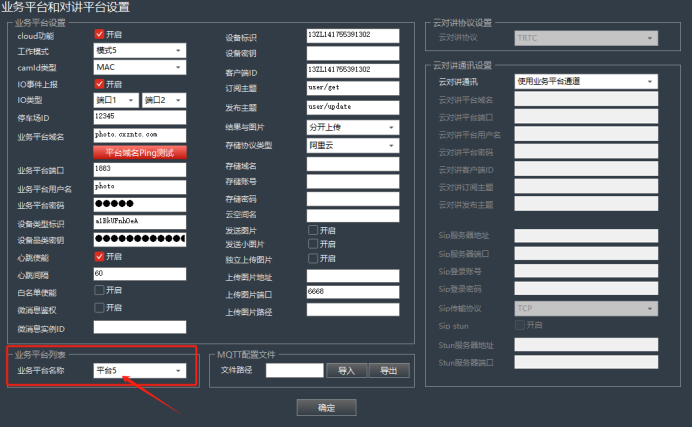
Task: Toggle the cloud功能 开启 checkbox
Action: [x=99, y=34]
